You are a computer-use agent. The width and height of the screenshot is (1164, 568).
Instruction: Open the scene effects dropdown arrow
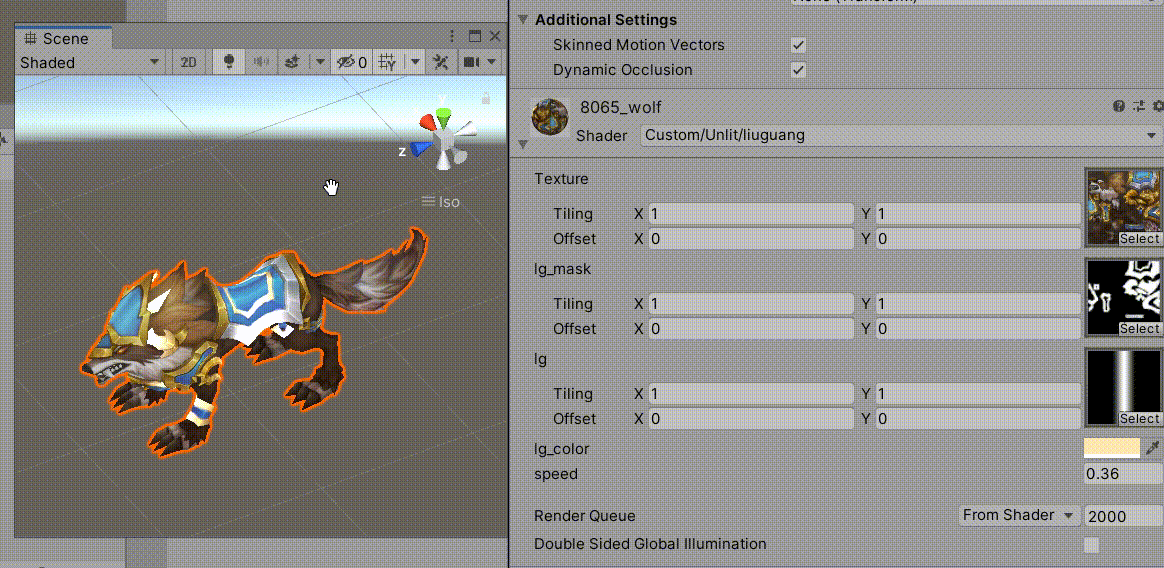point(320,62)
